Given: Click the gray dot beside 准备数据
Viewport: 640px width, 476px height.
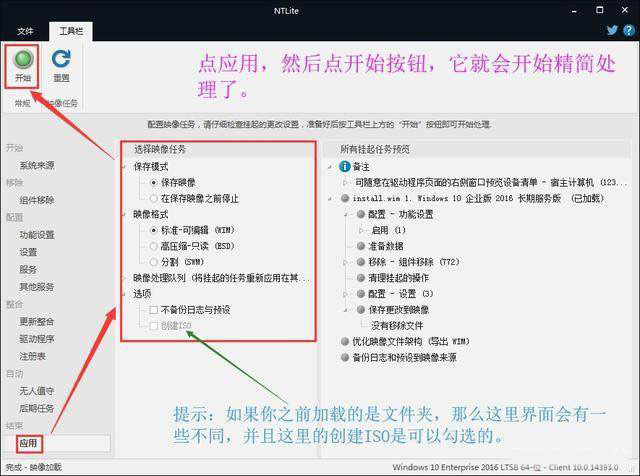Looking at the screenshot, I should coord(360,246).
